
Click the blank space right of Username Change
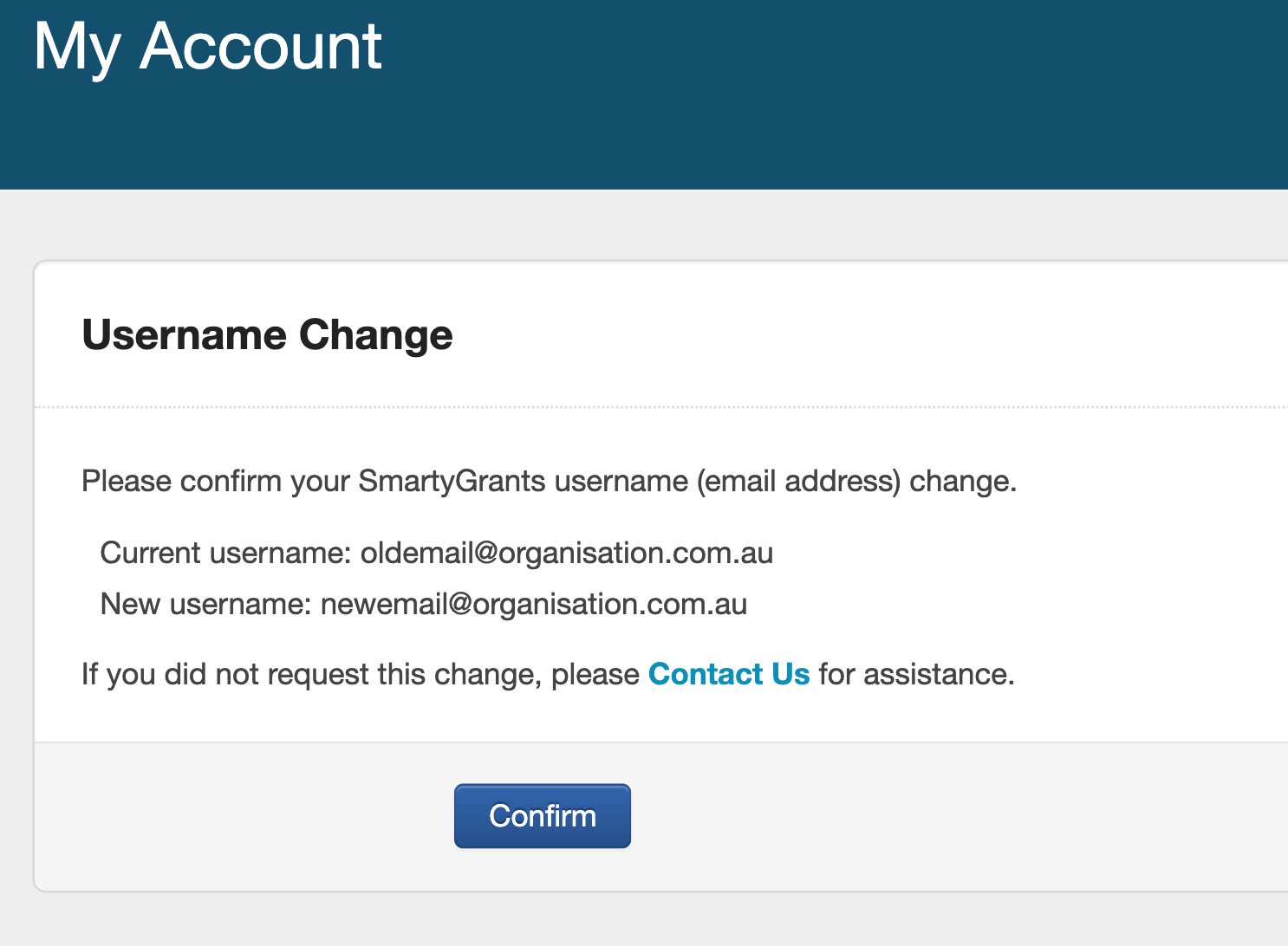[867, 335]
